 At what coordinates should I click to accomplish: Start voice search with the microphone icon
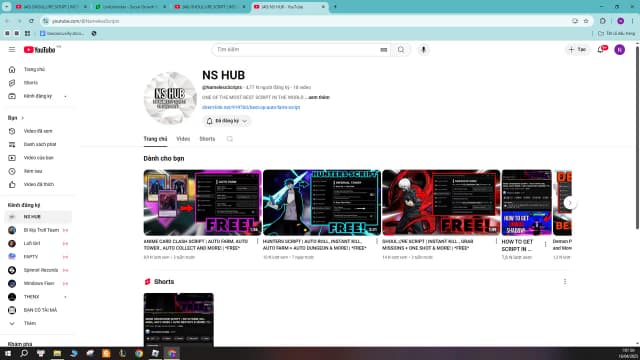pos(423,50)
